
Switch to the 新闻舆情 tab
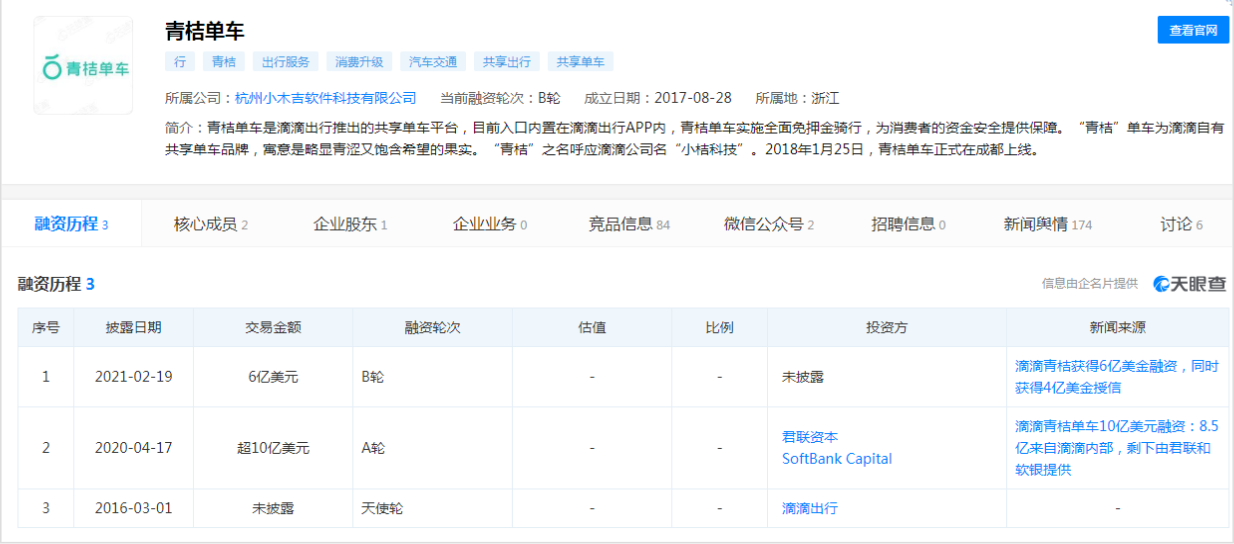(x=1048, y=224)
